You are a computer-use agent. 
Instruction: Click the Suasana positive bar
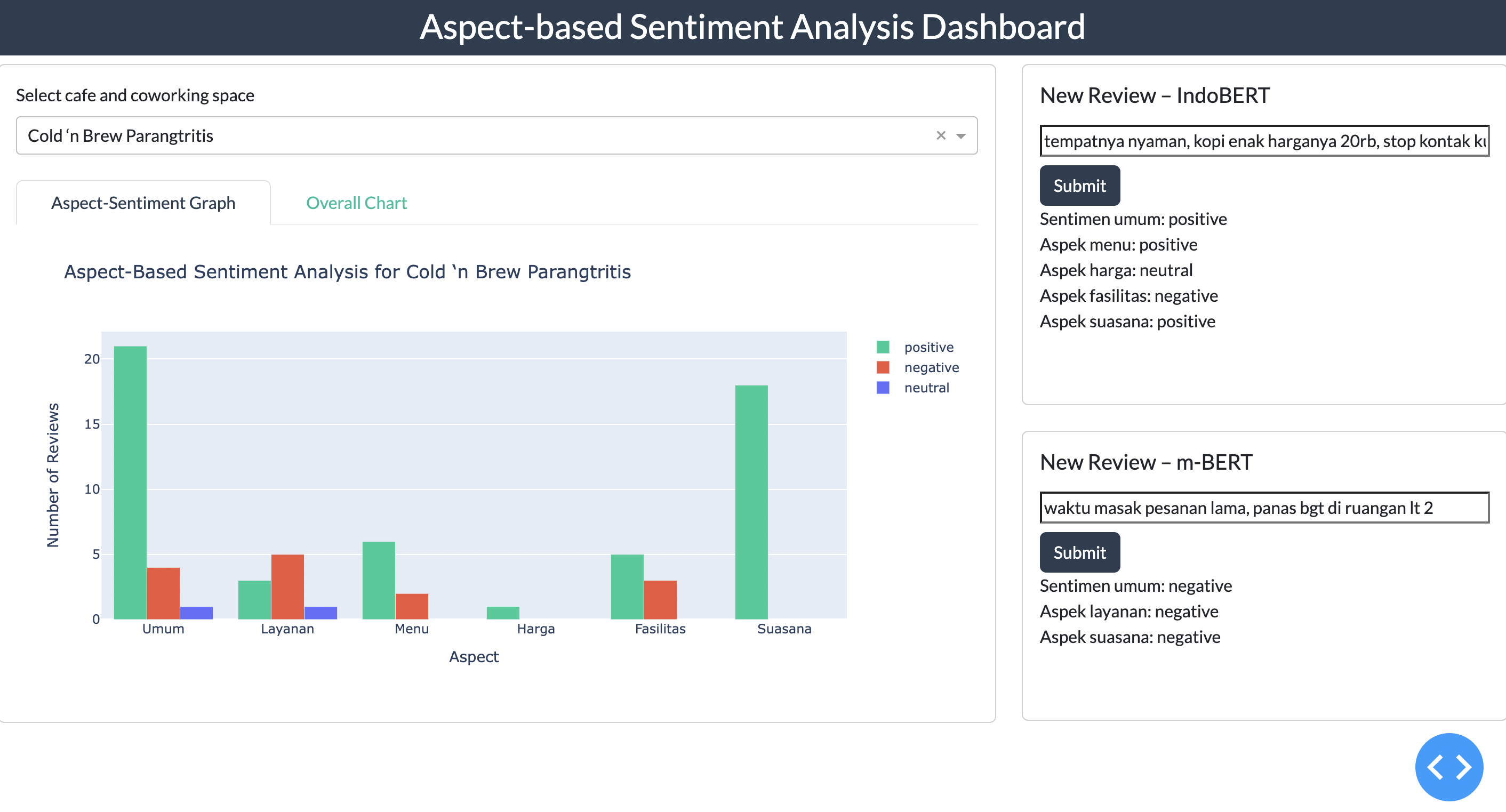click(751, 502)
